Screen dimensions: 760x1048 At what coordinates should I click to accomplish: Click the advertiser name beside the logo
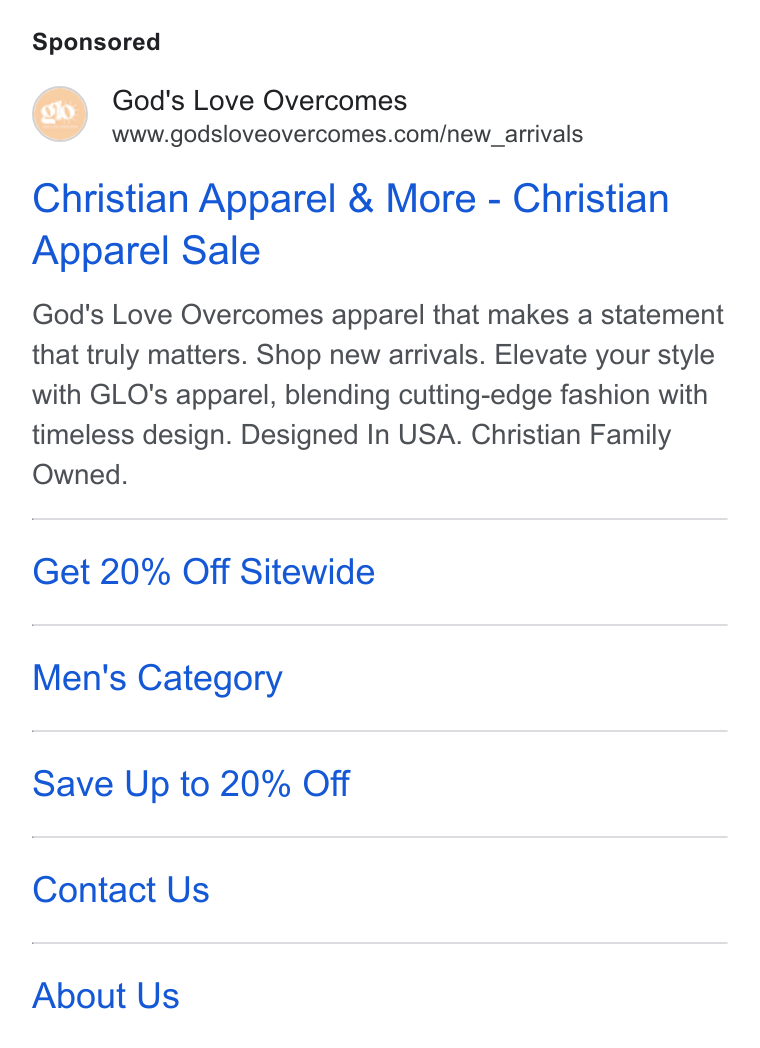pyautogui.click(x=259, y=101)
